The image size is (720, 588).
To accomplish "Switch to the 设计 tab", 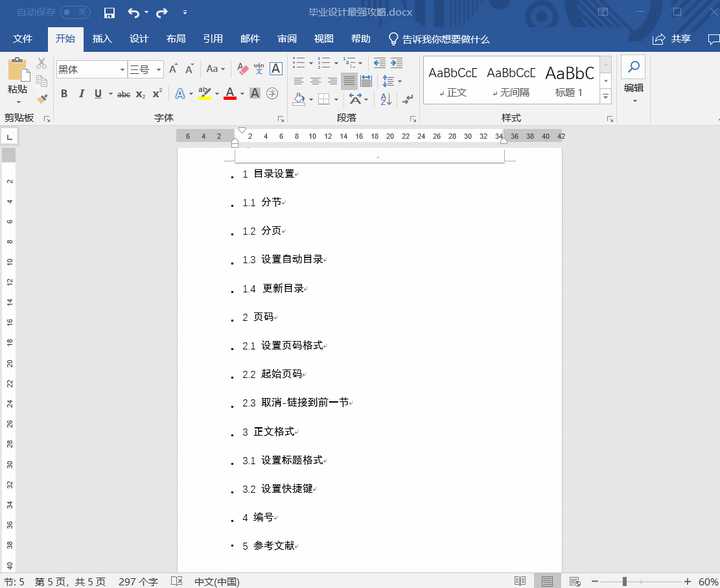I will pos(139,39).
